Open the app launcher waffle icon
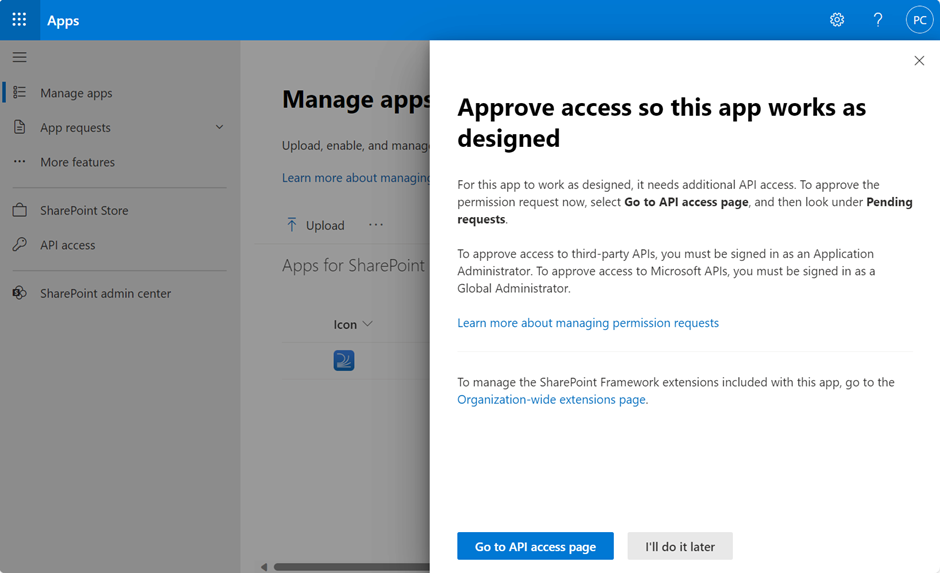The height and width of the screenshot is (573, 940). 19,20
